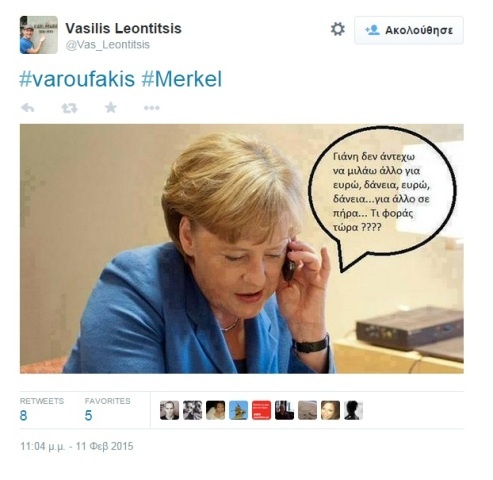The height and width of the screenshot is (480, 493).
Task: Open the three-dots more options icon
Action: [152, 108]
